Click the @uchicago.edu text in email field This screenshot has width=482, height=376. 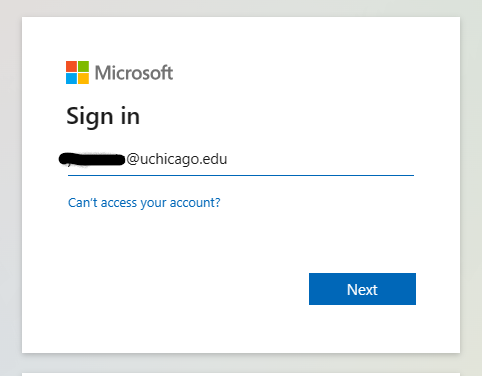click(x=177, y=159)
